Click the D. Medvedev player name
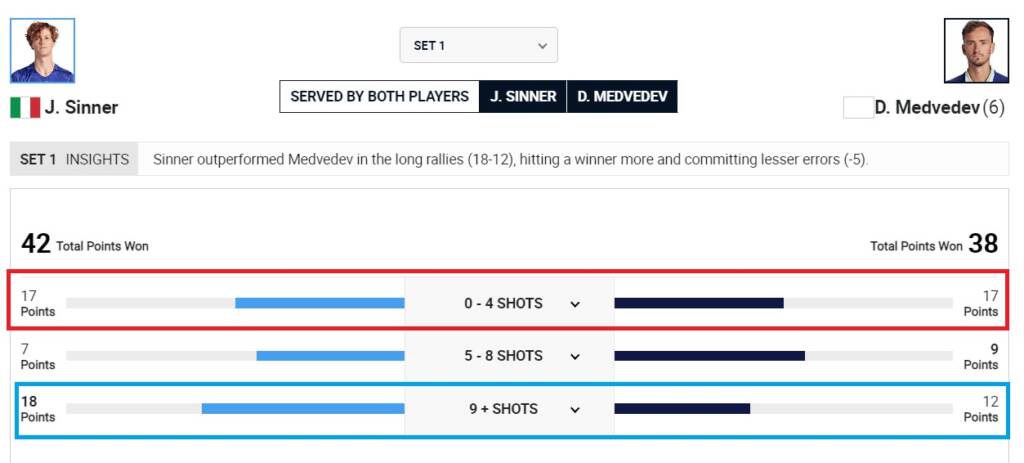 tap(927, 107)
